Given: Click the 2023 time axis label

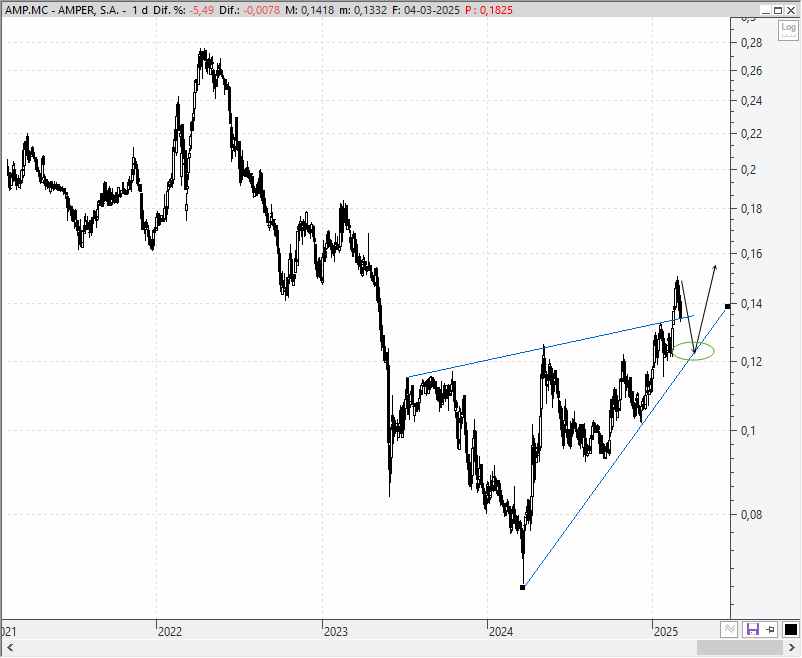Looking at the screenshot, I should 336,631.
